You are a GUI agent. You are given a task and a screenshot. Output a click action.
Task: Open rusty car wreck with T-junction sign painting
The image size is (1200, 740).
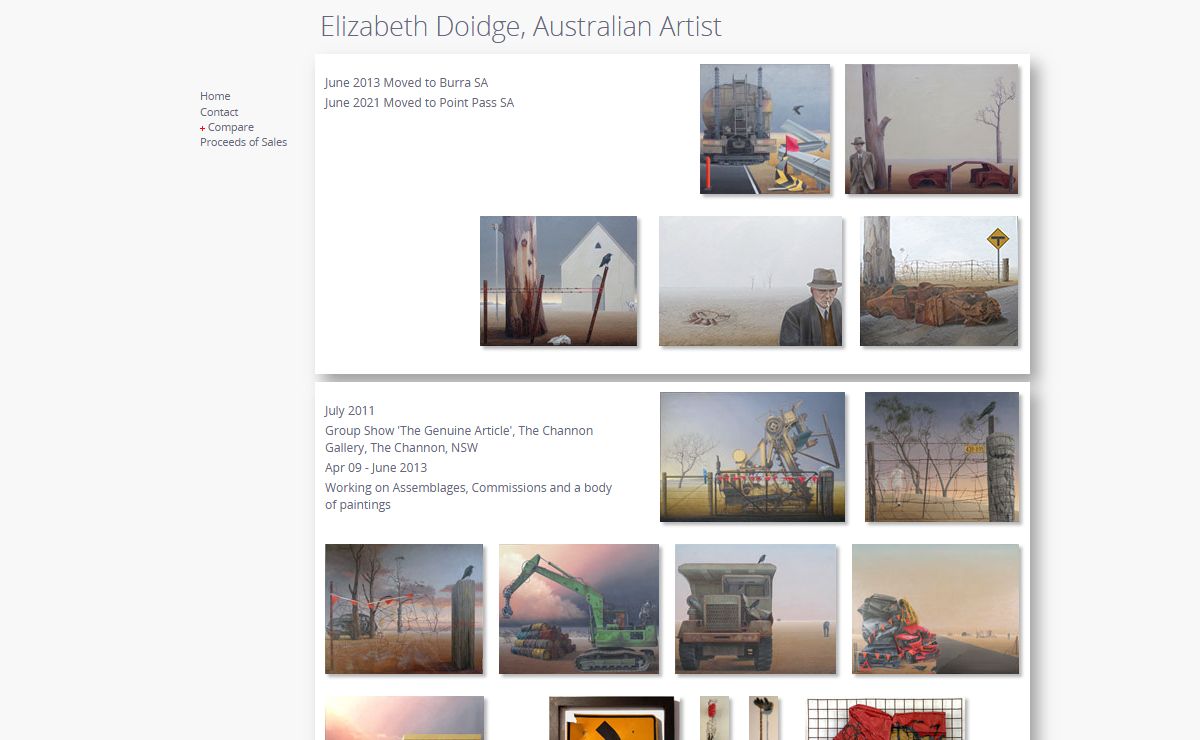click(939, 281)
